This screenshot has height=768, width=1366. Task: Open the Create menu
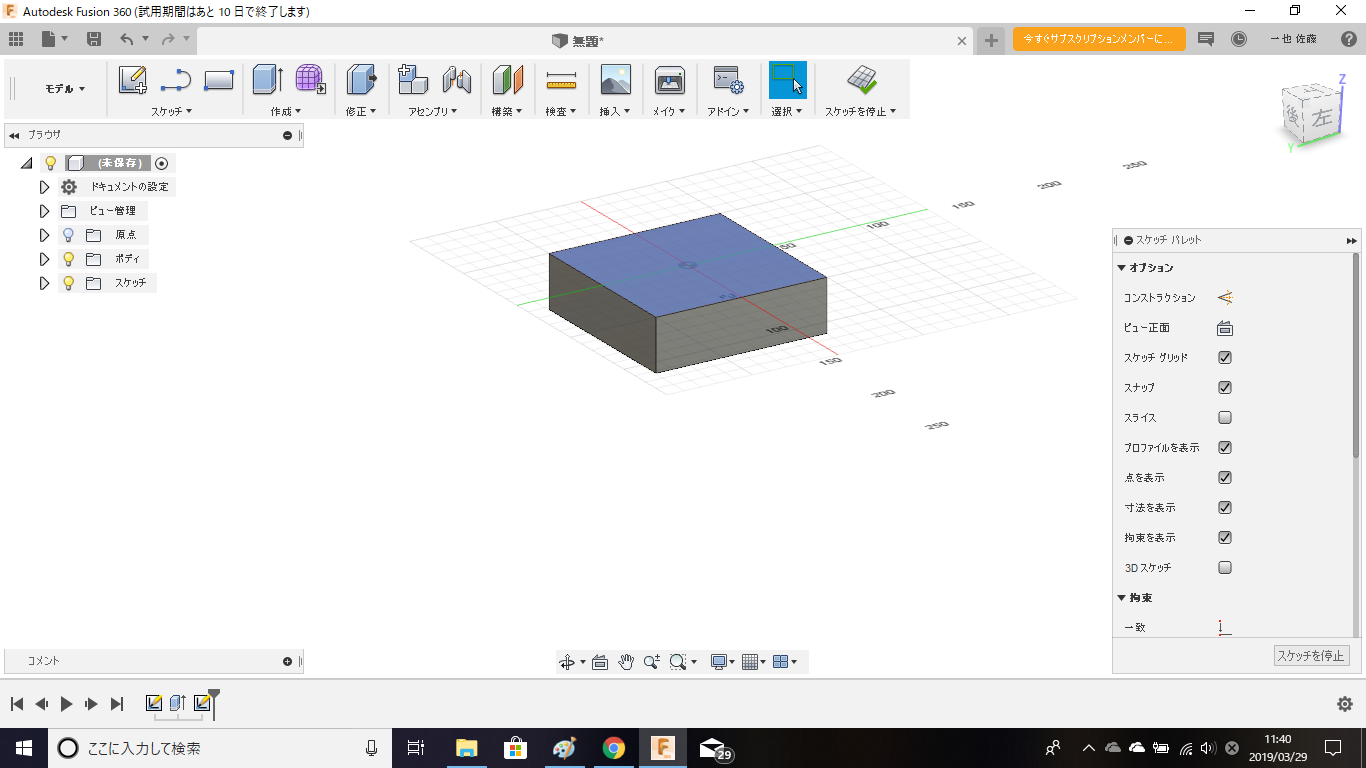pyautogui.click(x=286, y=112)
